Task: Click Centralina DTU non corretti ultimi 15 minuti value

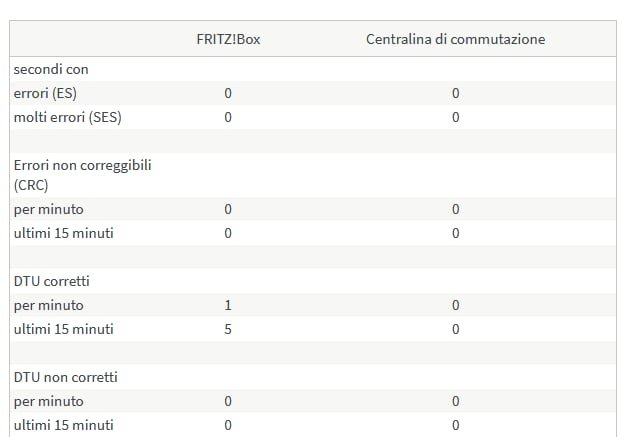Action: [x=455, y=425]
